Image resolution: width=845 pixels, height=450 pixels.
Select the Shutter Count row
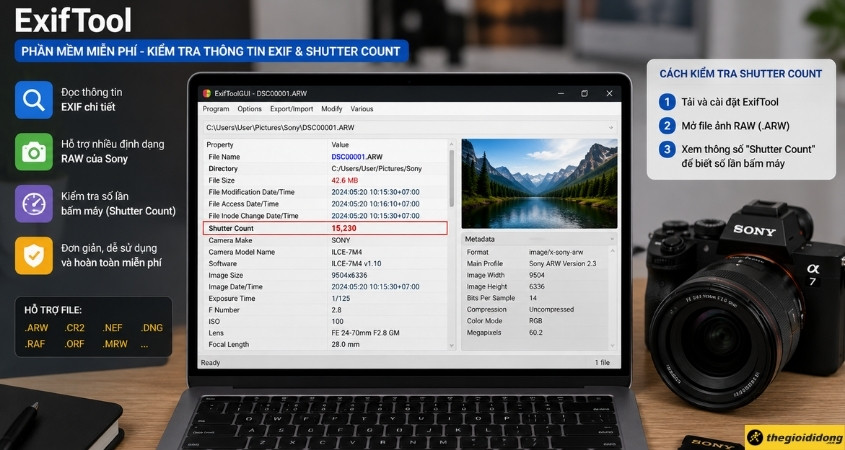(325, 228)
